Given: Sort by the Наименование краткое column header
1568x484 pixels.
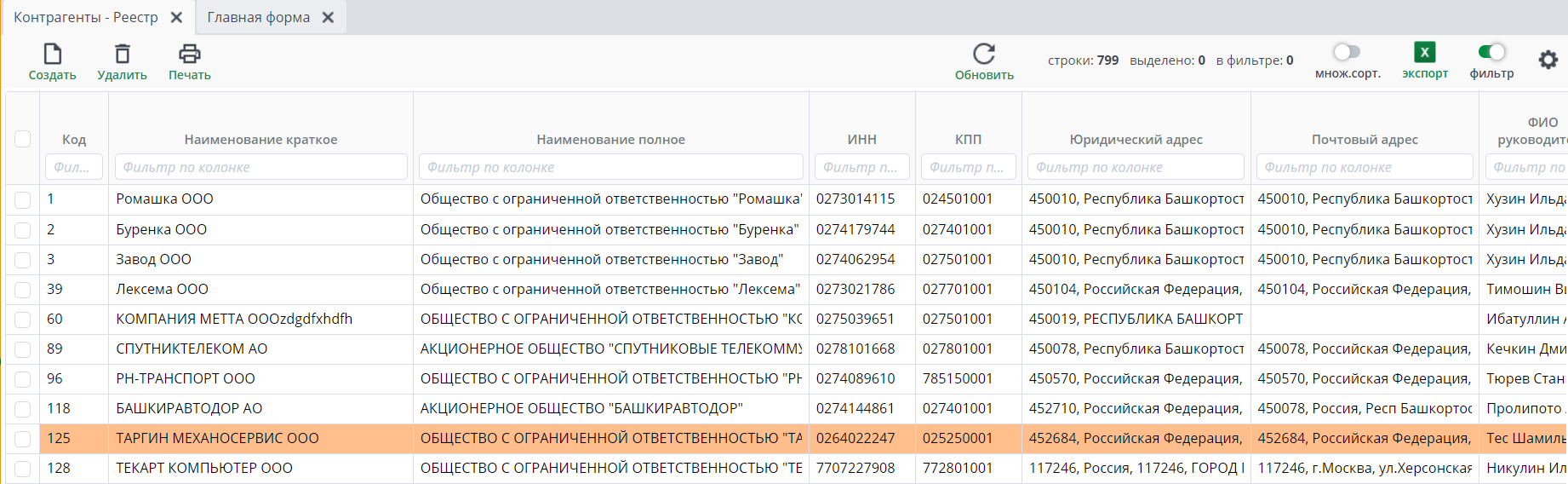Looking at the screenshot, I should coord(260,139).
